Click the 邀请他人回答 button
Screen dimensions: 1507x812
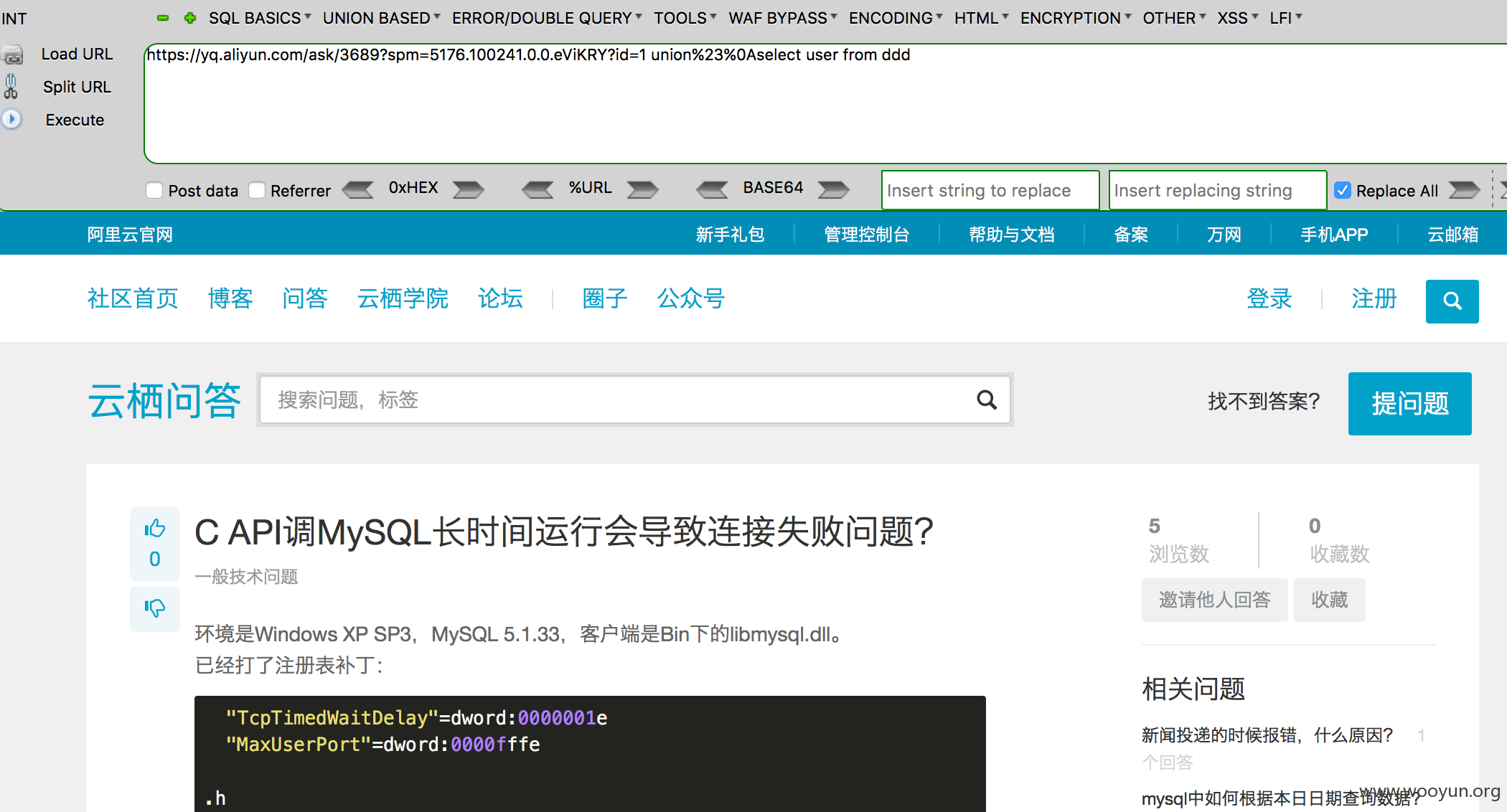1214,600
